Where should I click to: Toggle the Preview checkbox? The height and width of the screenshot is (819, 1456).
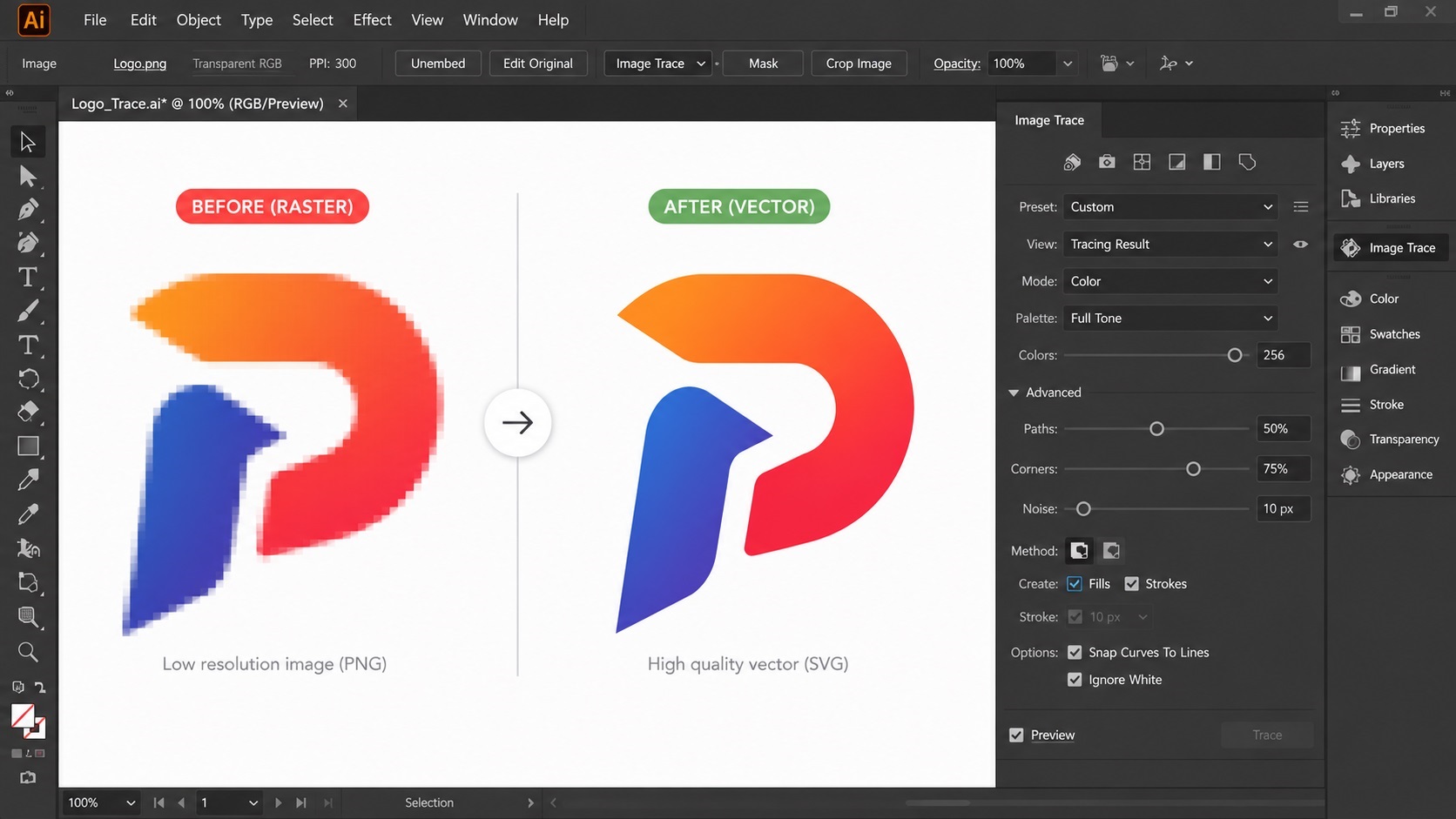pos(1016,735)
